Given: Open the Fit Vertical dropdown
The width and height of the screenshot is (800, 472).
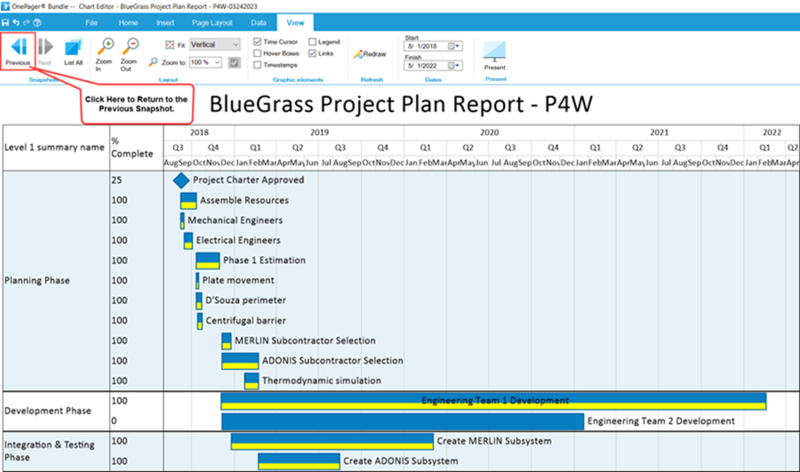Looking at the screenshot, I should coord(215,45).
